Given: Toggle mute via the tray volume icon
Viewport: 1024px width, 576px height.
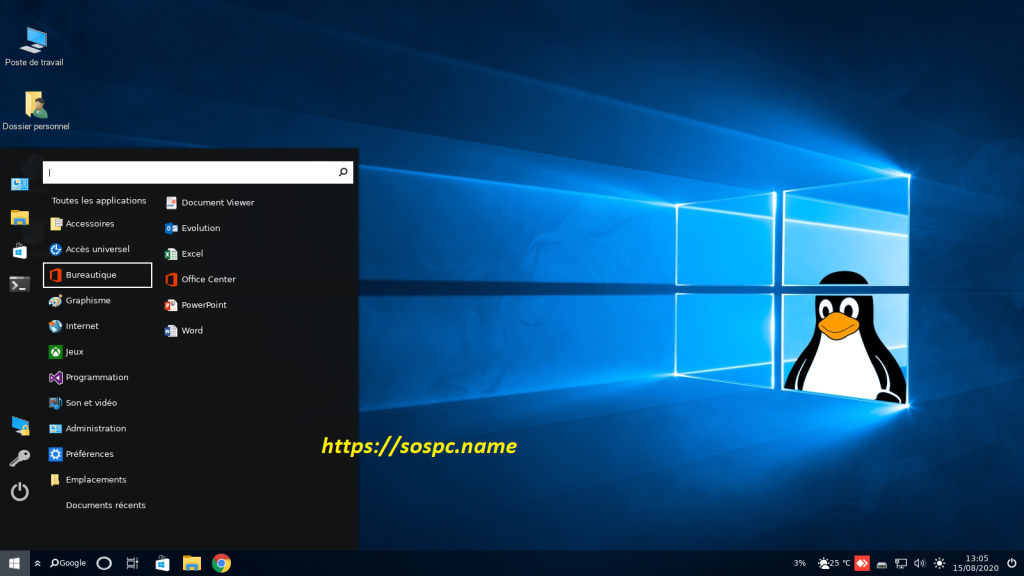Looking at the screenshot, I should click(x=919, y=563).
